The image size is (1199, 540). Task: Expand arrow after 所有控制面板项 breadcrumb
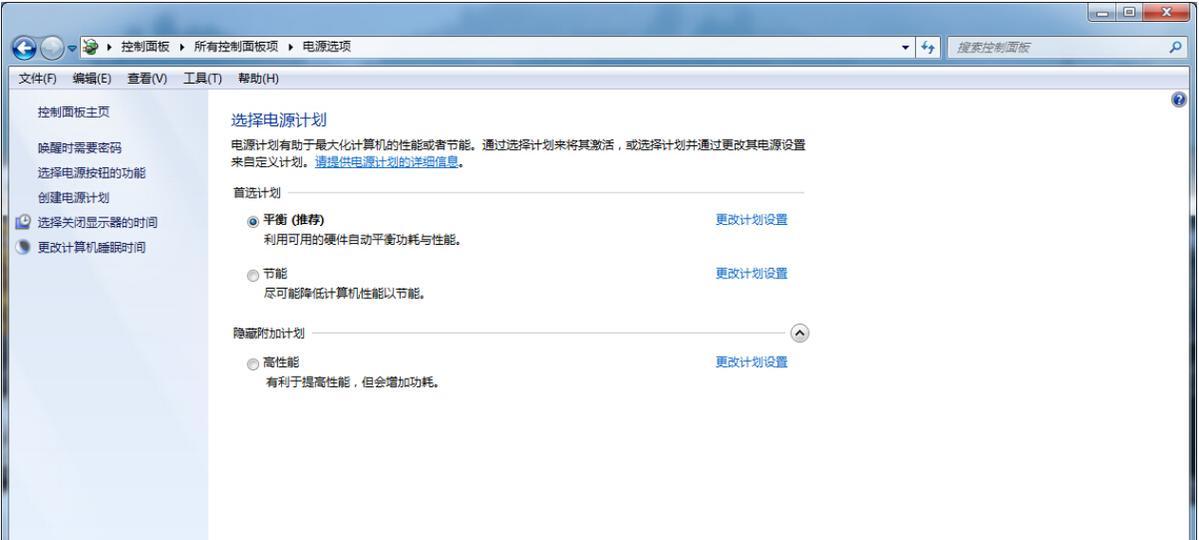pyautogui.click(x=291, y=47)
